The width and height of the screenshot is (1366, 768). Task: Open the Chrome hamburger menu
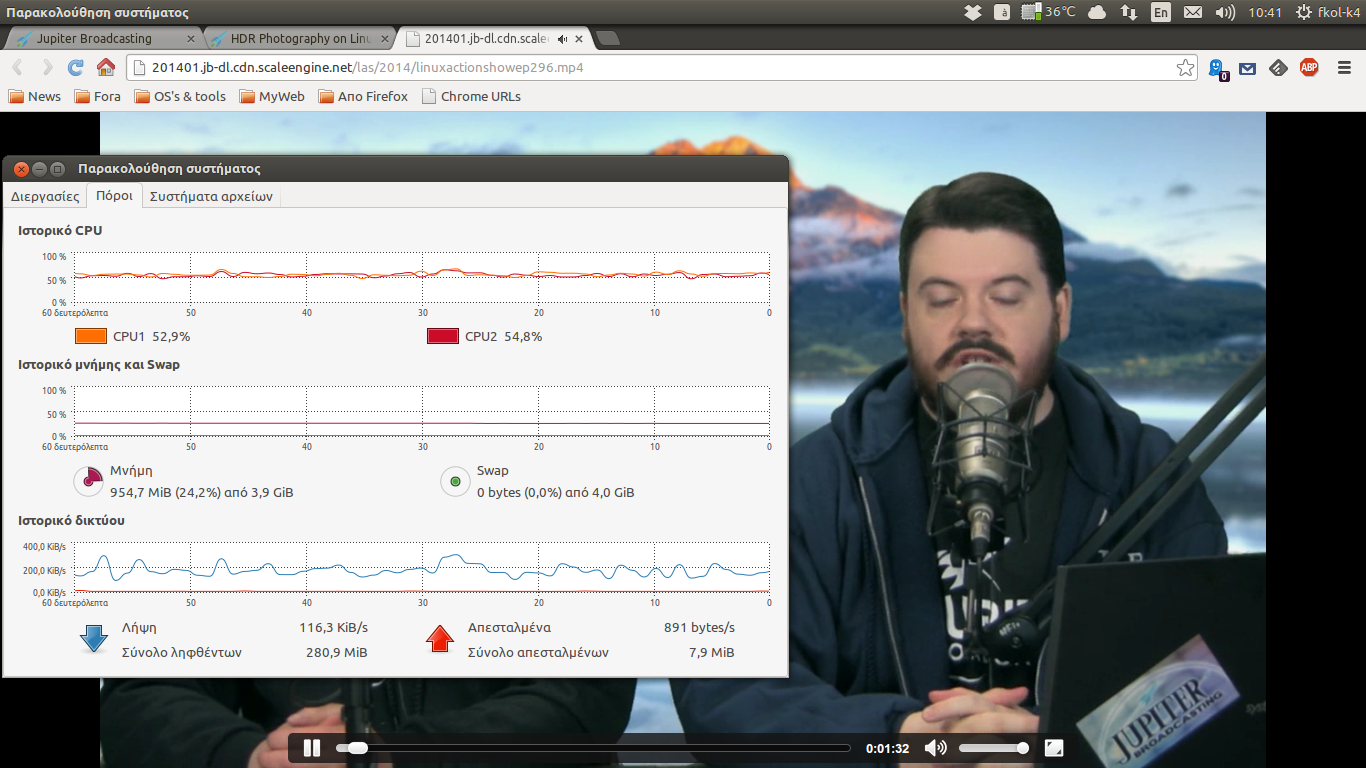(1345, 68)
